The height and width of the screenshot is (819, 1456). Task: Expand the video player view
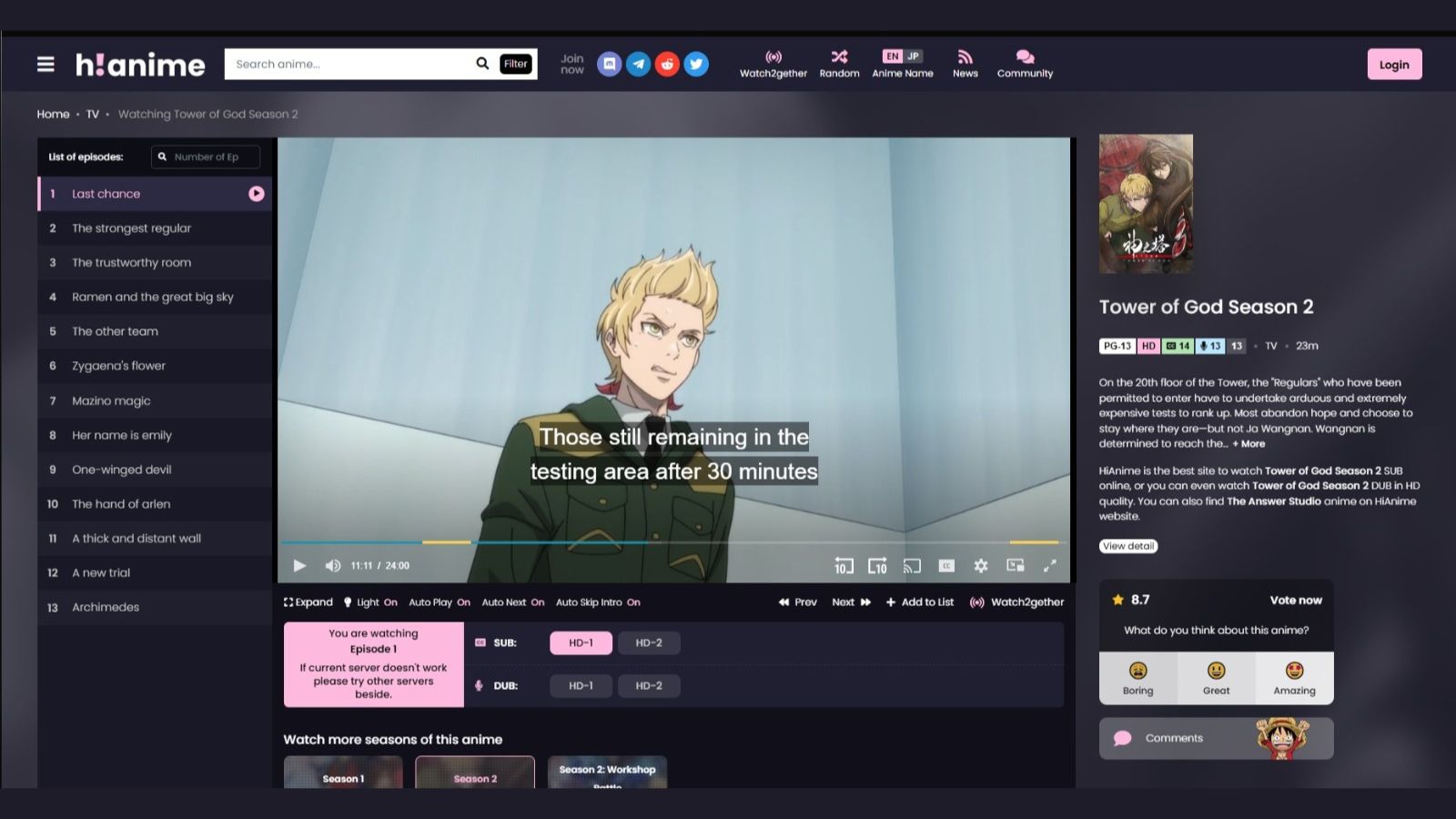[308, 602]
